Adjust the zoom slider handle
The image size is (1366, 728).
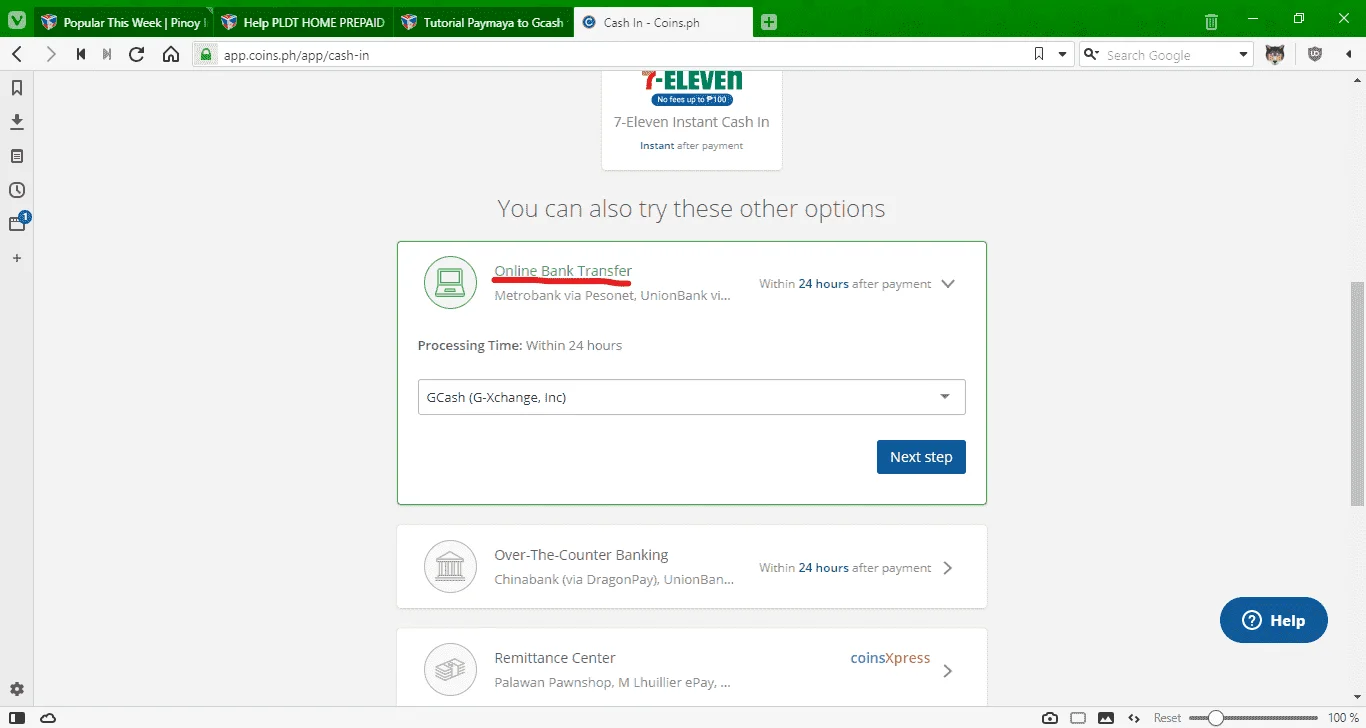pos(1215,718)
